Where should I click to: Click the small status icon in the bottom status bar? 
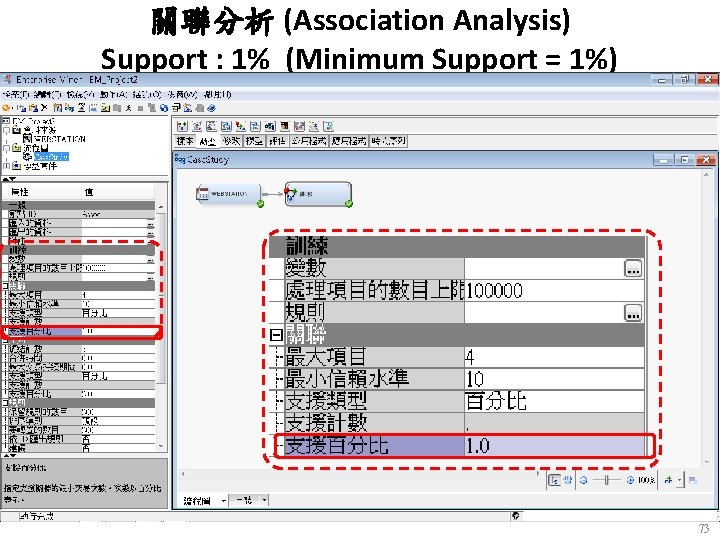pos(516,516)
